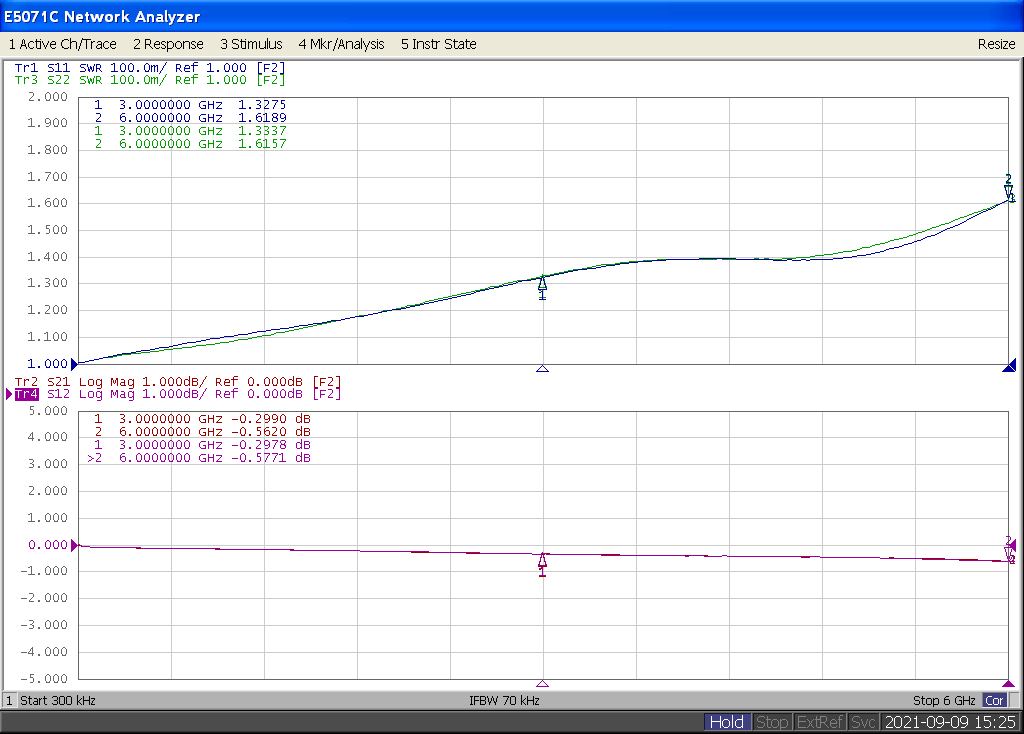The image size is (1024, 734).
Task: Click the Resize button
Action: (x=996, y=44)
